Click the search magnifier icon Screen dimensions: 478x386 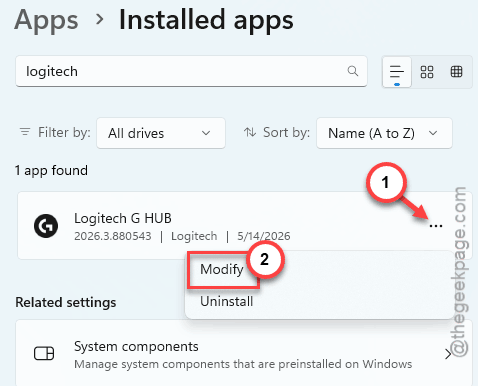tap(353, 71)
